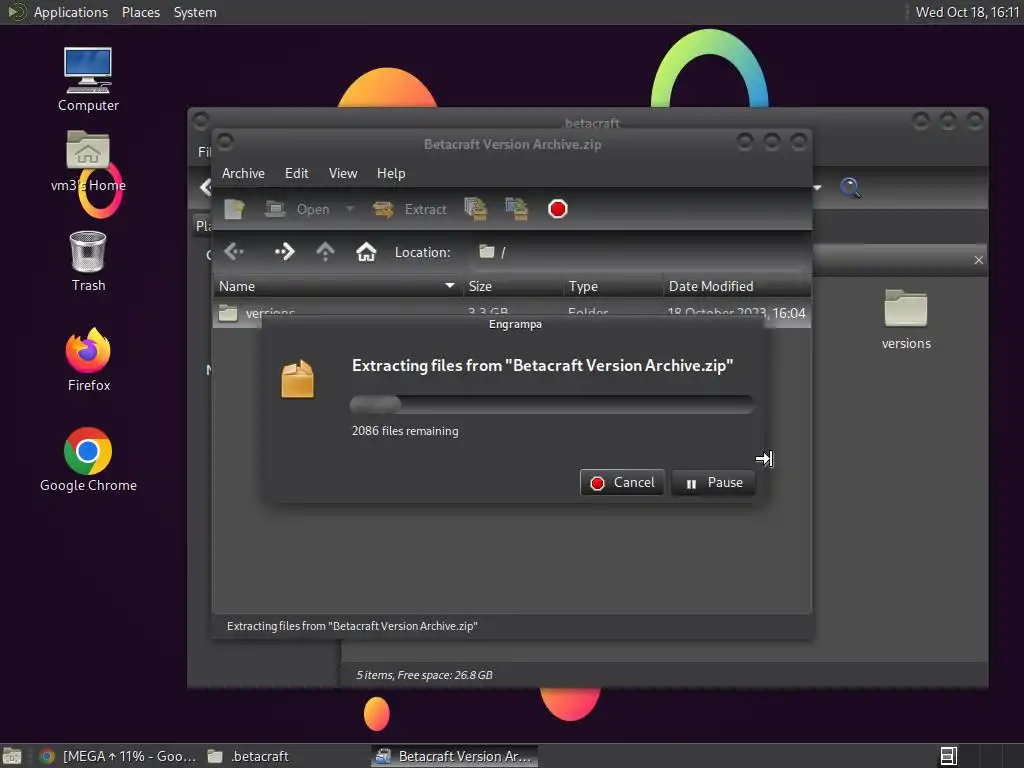Image resolution: width=1024 pixels, height=768 pixels.
Task: Launch Google Chrome from the desktop
Action: (x=88, y=460)
